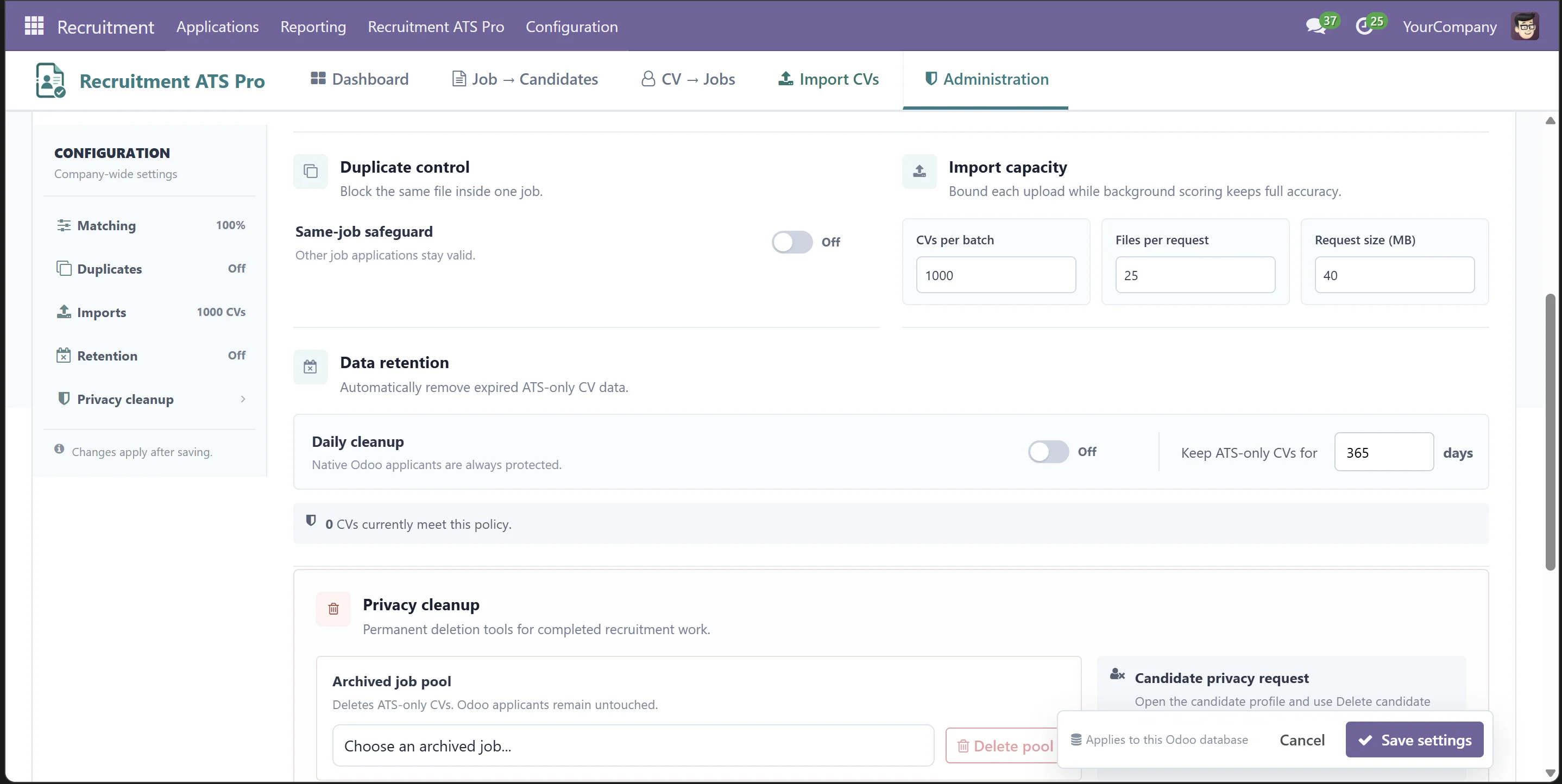Expand the Privacy cleanup sidebar chevron

click(243, 399)
